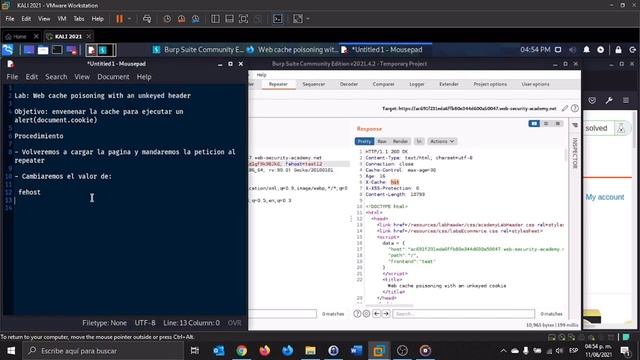This screenshot has width=640, height=360.
Task: Go to previous search match arrow
Action: coord(377,313)
